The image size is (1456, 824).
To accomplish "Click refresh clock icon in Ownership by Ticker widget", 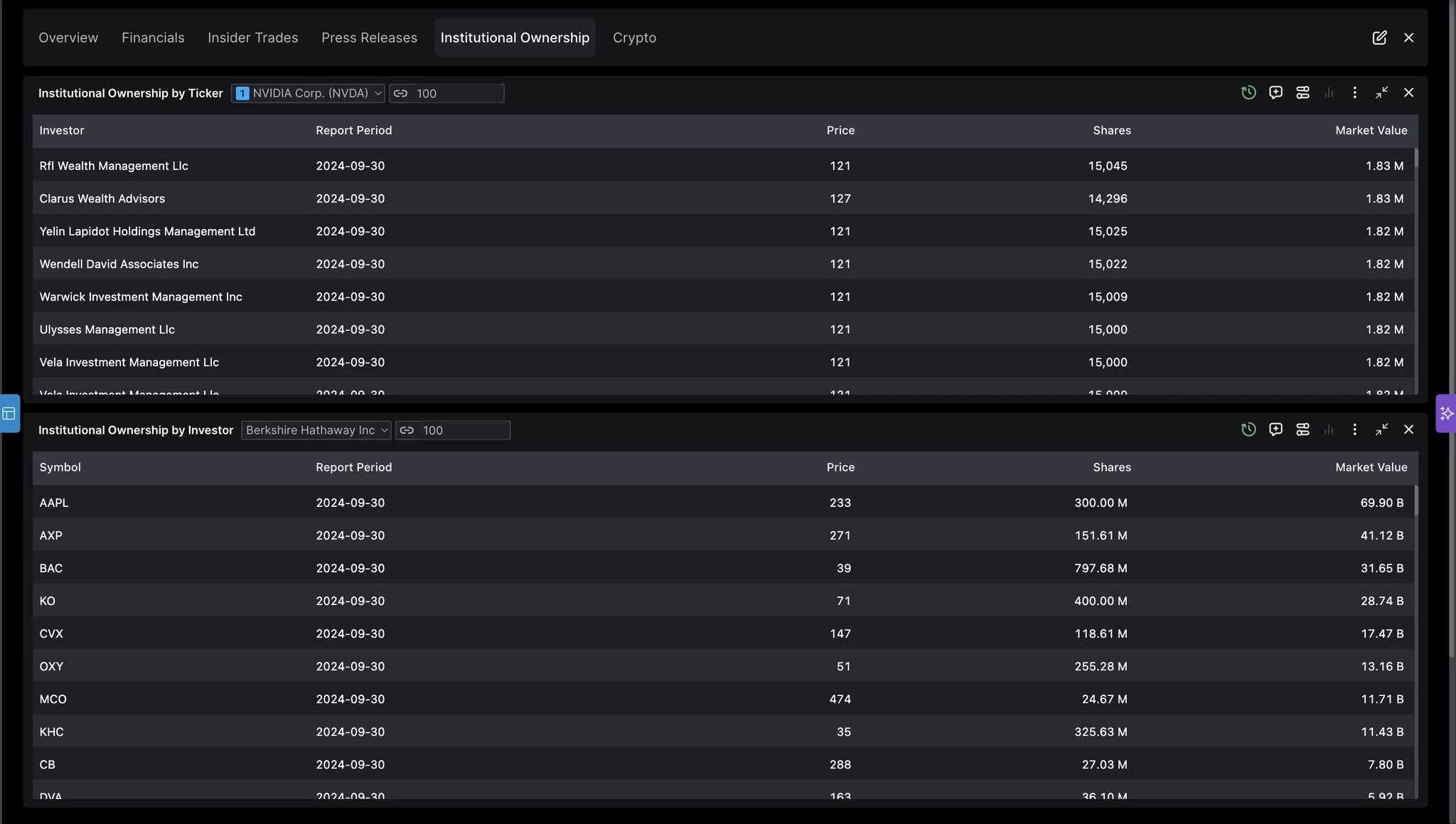I will tap(1248, 93).
